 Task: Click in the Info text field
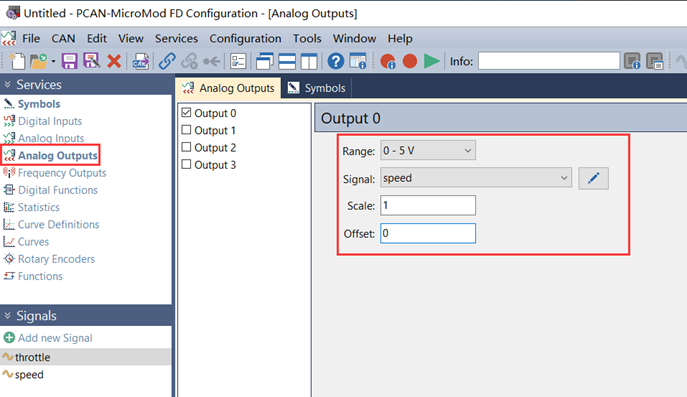549,61
